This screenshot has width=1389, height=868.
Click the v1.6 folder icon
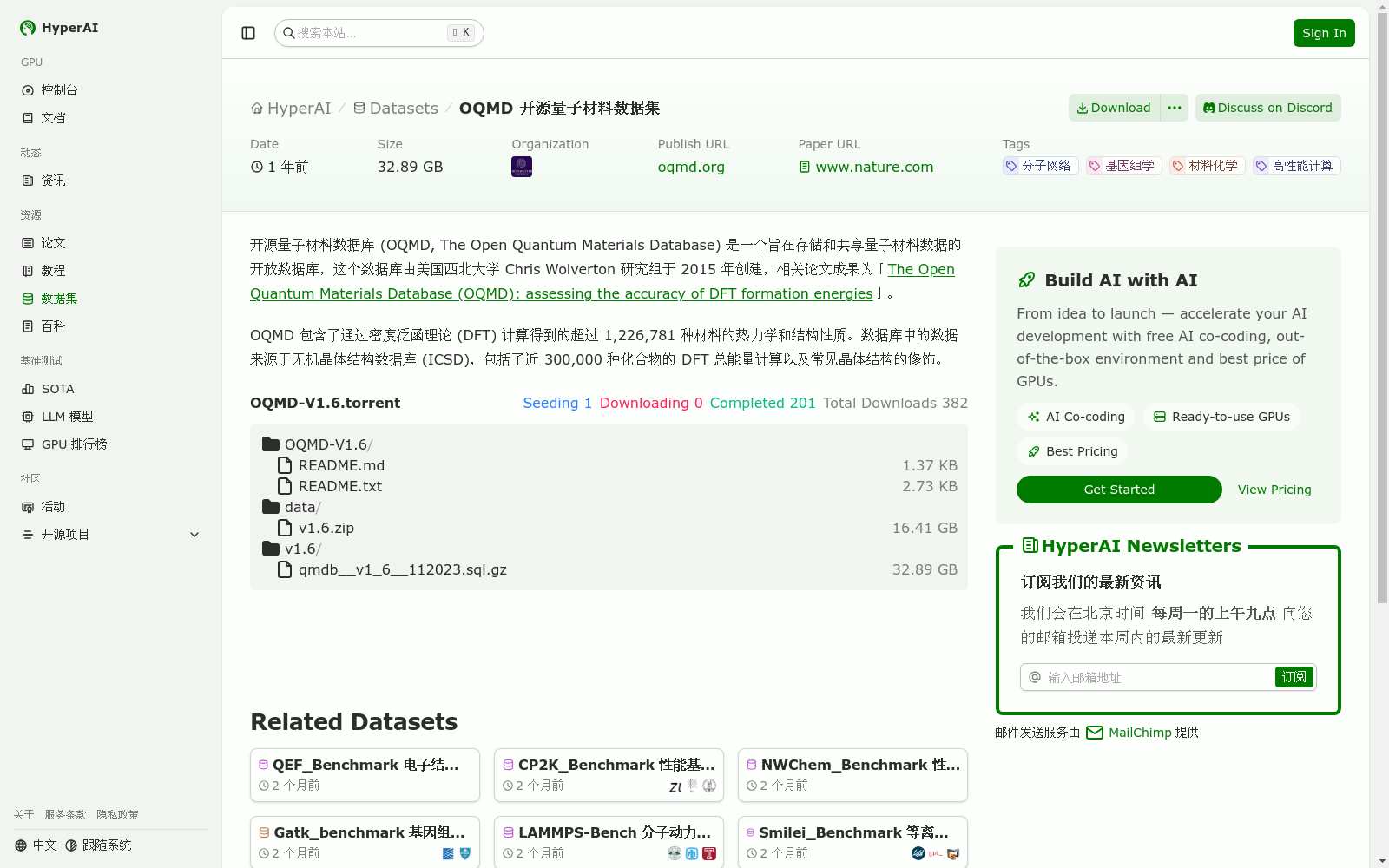[x=271, y=549]
